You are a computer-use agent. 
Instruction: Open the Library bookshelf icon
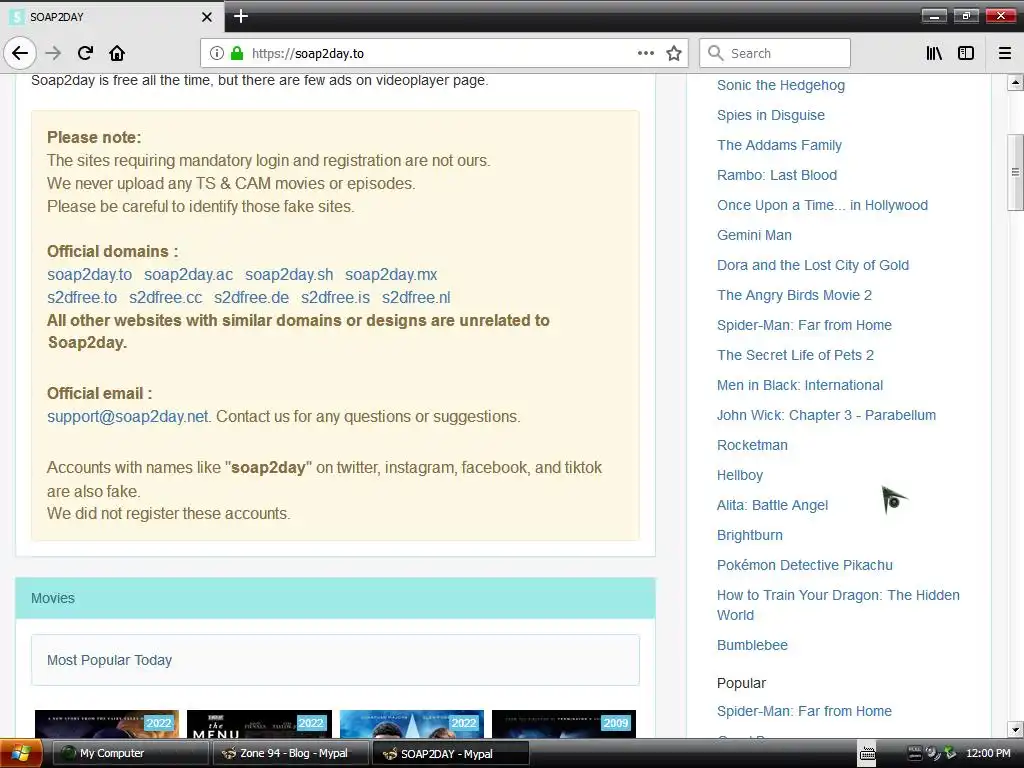[x=934, y=53]
